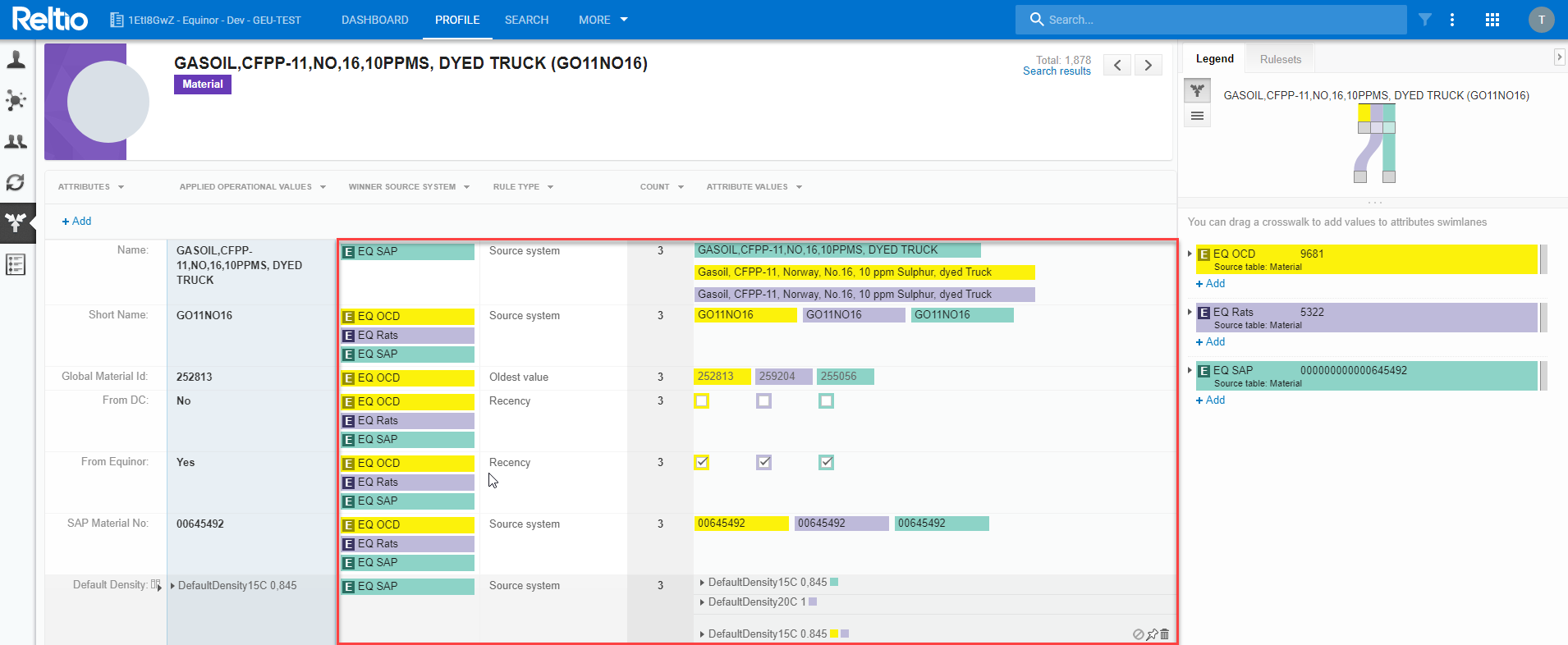Click the yellow swatch in legend diagram
Screen dimensions: 1568x645
(1364, 112)
